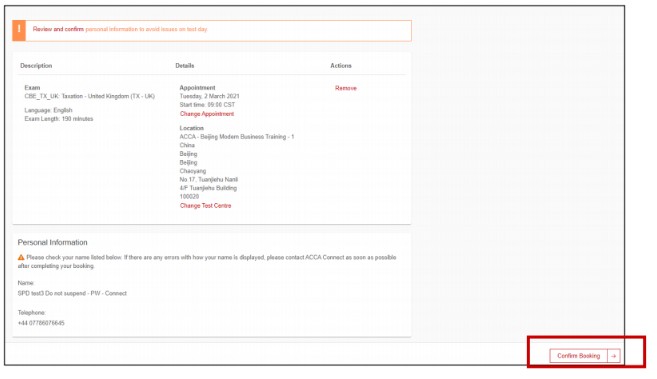Click the Exam Length 190 minutes text

[59, 119]
